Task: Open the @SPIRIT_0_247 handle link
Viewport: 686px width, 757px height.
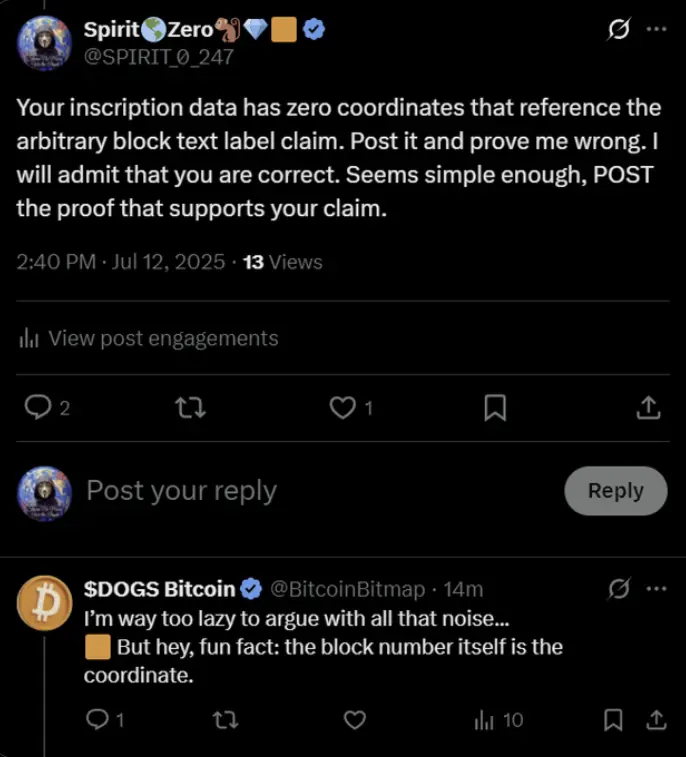Action: (x=158, y=57)
